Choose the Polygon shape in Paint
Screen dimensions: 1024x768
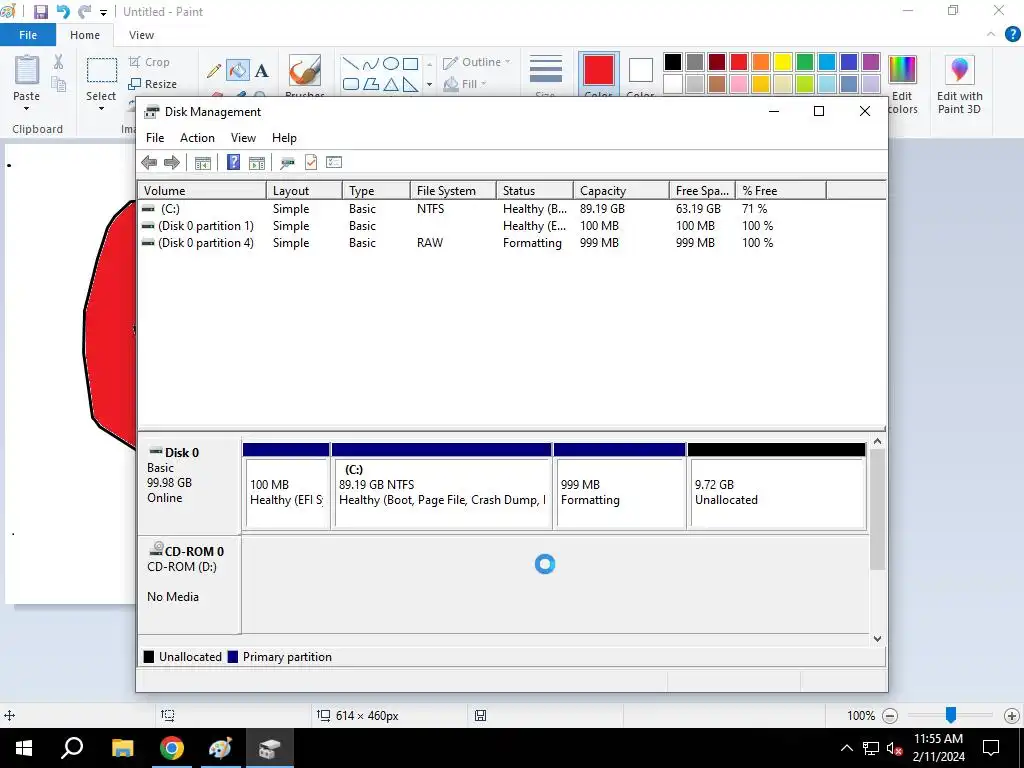point(370,84)
